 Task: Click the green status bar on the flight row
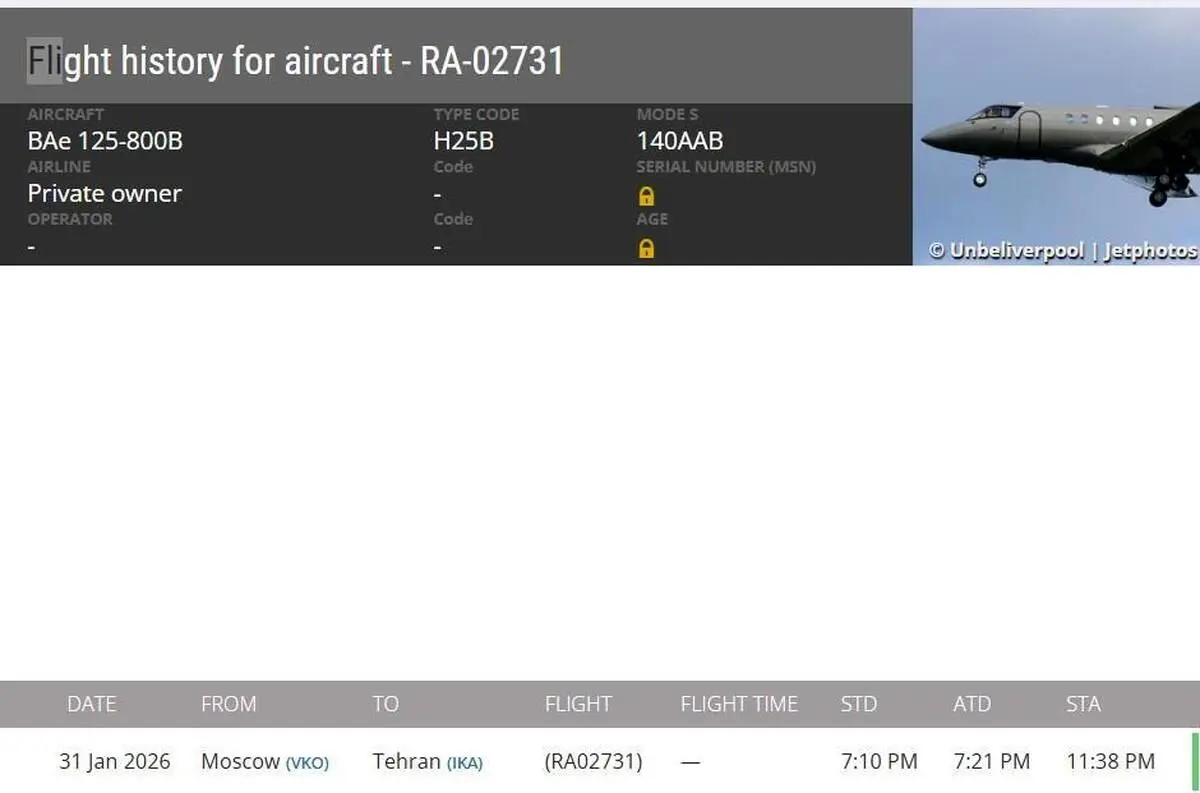click(x=1194, y=762)
